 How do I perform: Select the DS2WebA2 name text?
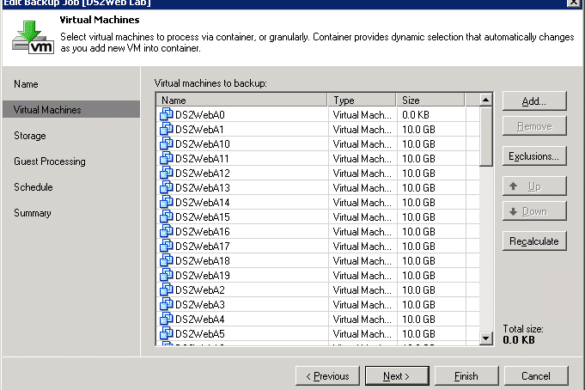click(200, 290)
